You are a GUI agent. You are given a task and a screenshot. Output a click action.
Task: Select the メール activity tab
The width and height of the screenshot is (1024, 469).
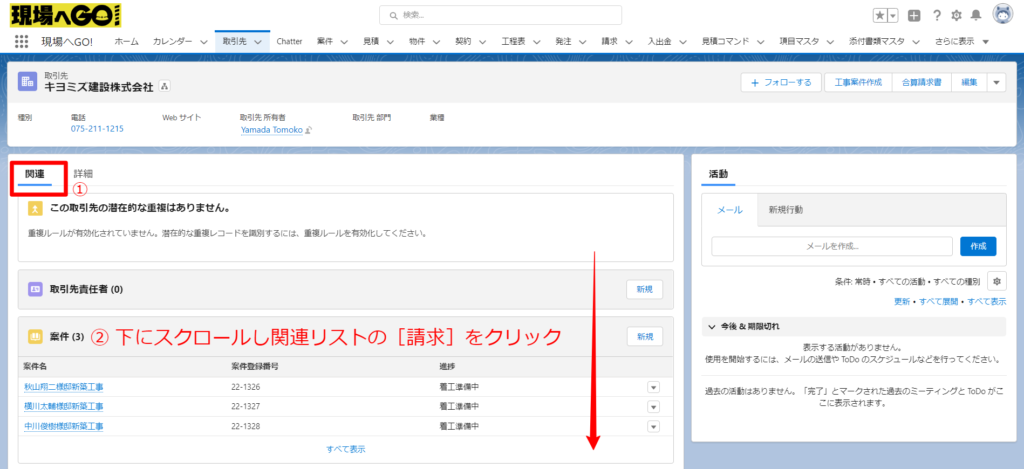[x=730, y=210]
